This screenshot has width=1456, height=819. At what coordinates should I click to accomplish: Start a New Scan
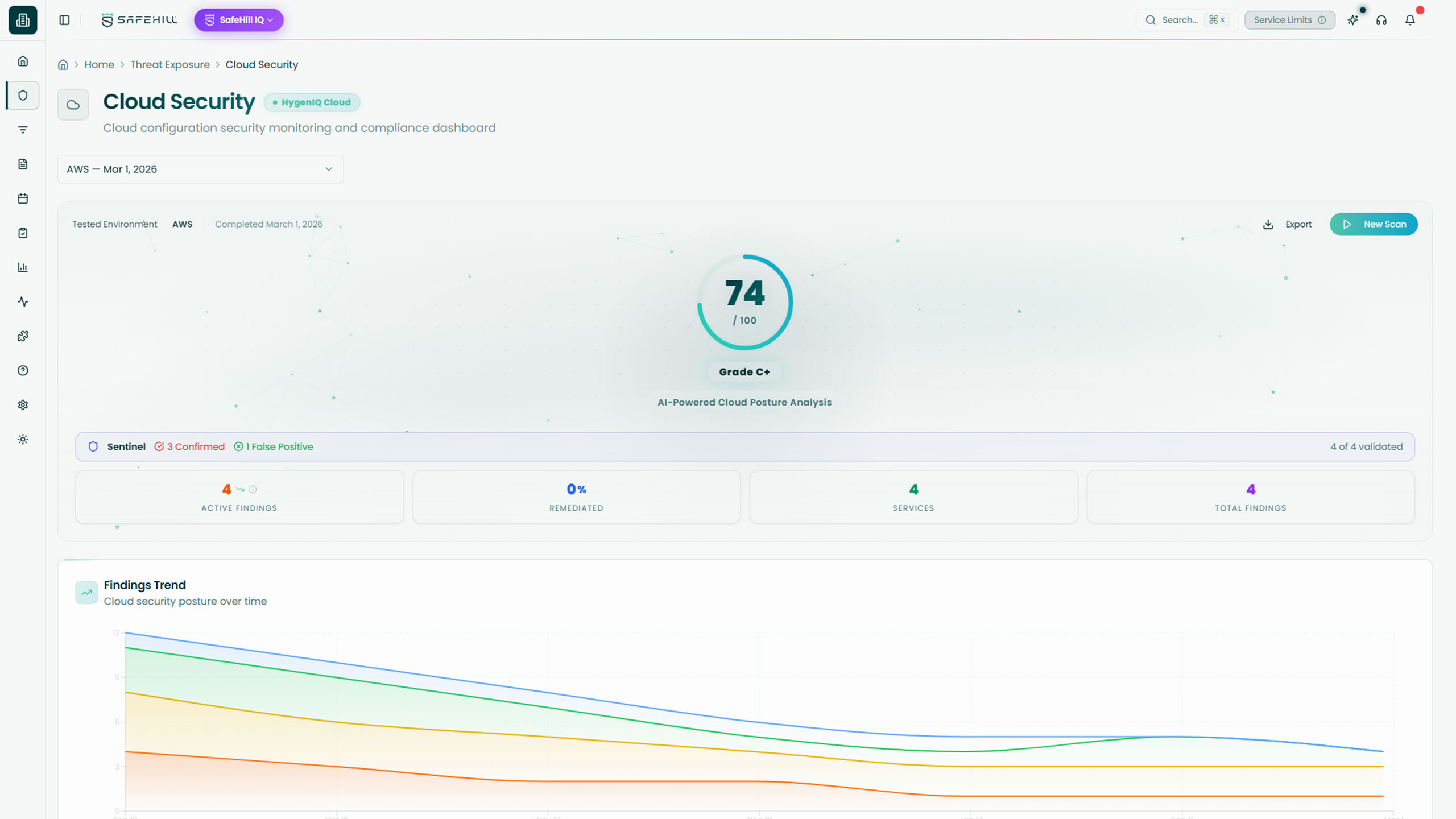pos(1374,224)
